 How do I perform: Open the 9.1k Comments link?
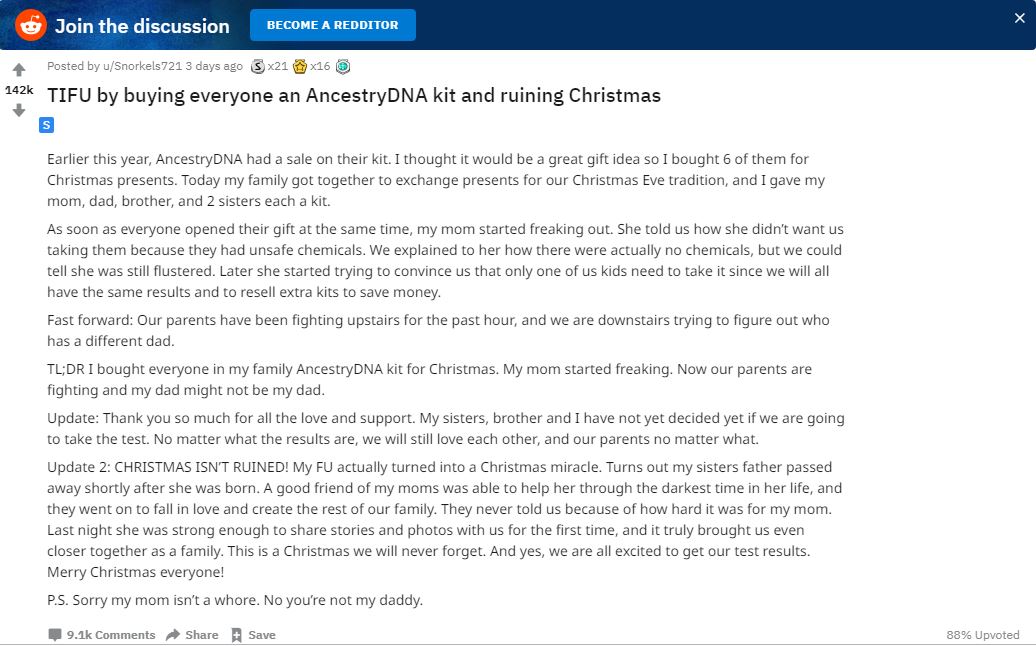(x=110, y=635)
